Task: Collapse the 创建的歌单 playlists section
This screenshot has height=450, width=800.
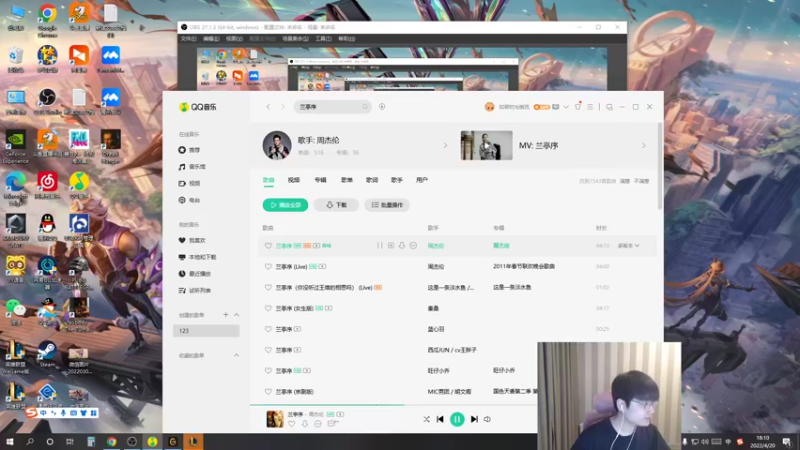Action: tap(236, 315)
